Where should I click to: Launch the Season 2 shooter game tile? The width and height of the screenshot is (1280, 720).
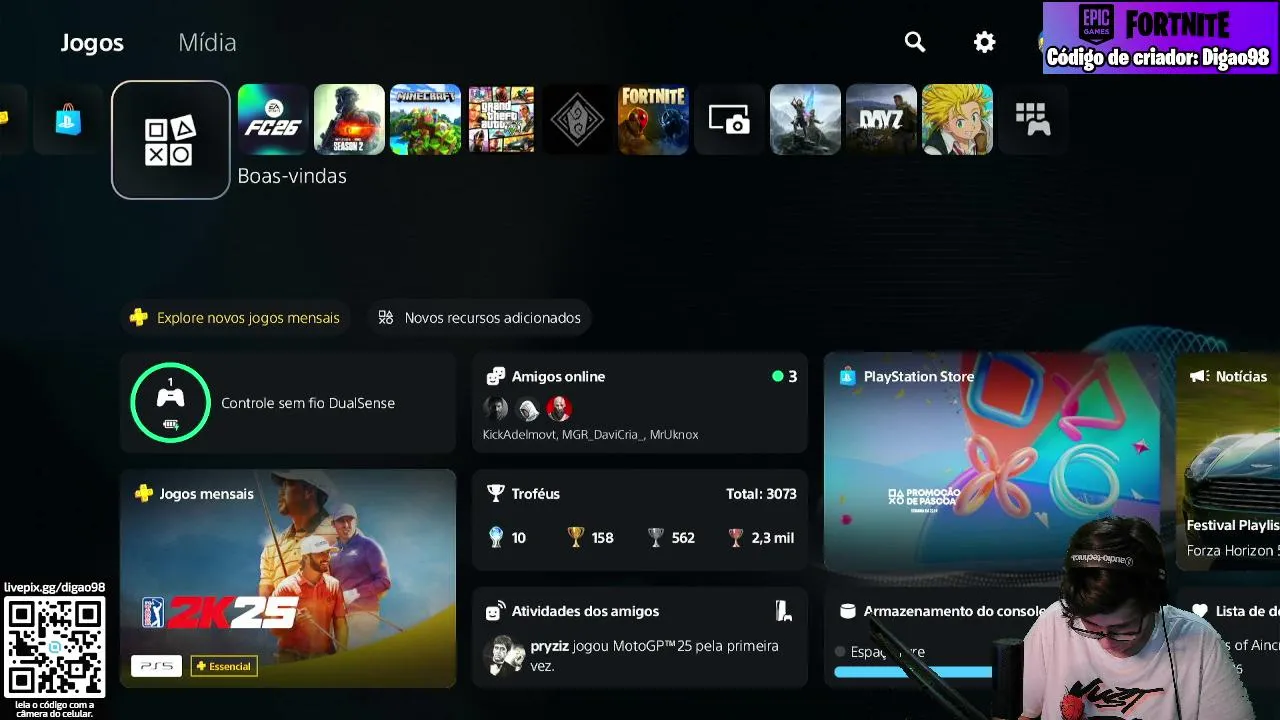tap(349, 120)
